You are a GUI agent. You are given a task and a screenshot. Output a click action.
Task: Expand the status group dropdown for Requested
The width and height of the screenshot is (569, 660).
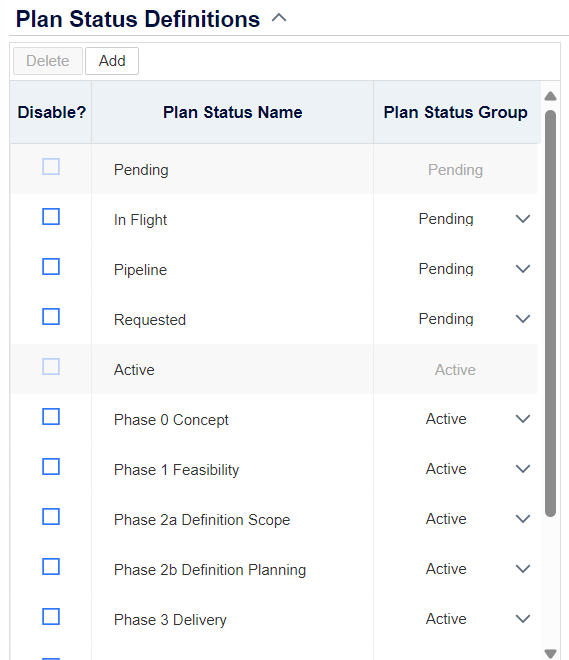tap(523, 319)
